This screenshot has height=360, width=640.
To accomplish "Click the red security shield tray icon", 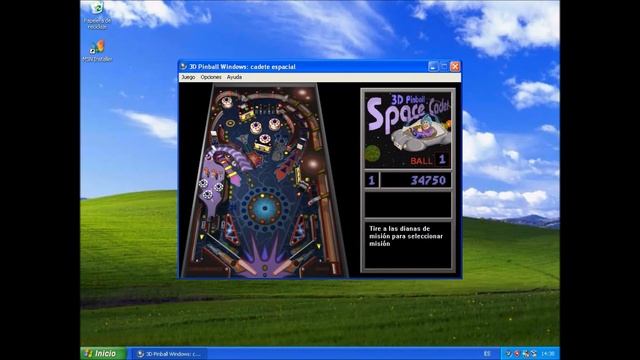I will pyautogui.click(x=517, y=354).
